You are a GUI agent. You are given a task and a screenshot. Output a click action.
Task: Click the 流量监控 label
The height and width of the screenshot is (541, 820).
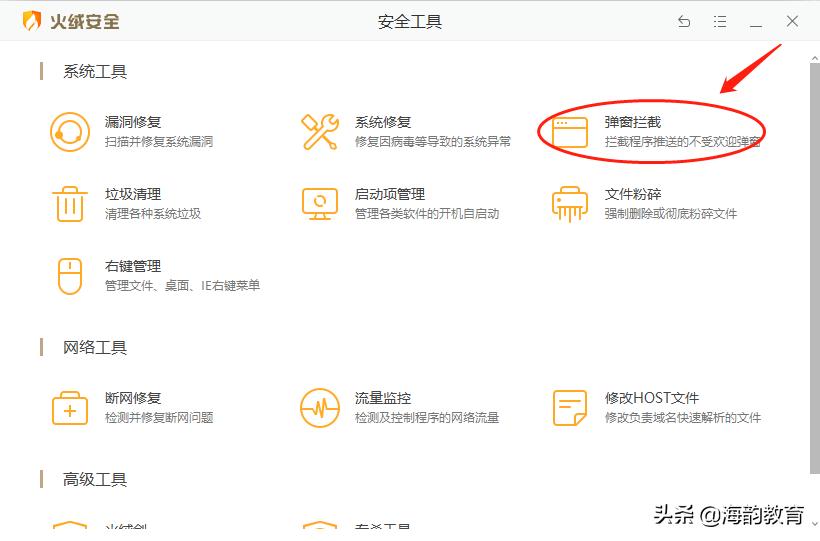point(383,398)
